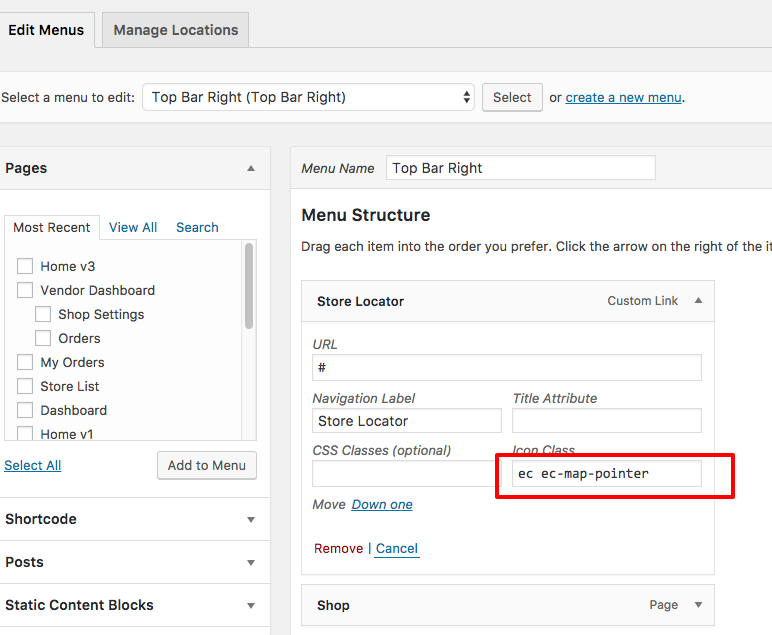
Task: Collapse the Store Locator item arrow
Action: (x=698, y=301)
